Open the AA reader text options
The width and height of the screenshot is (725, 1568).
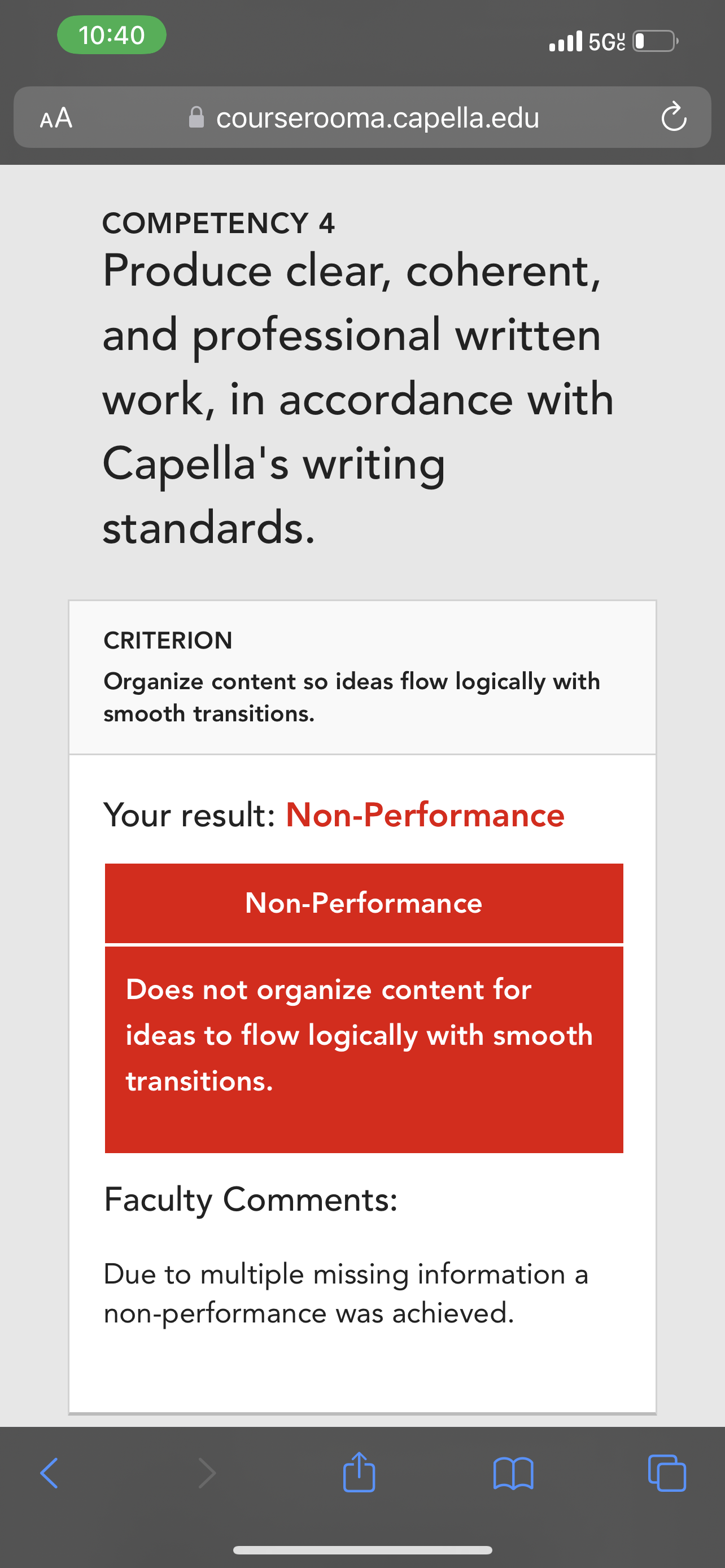56,117
